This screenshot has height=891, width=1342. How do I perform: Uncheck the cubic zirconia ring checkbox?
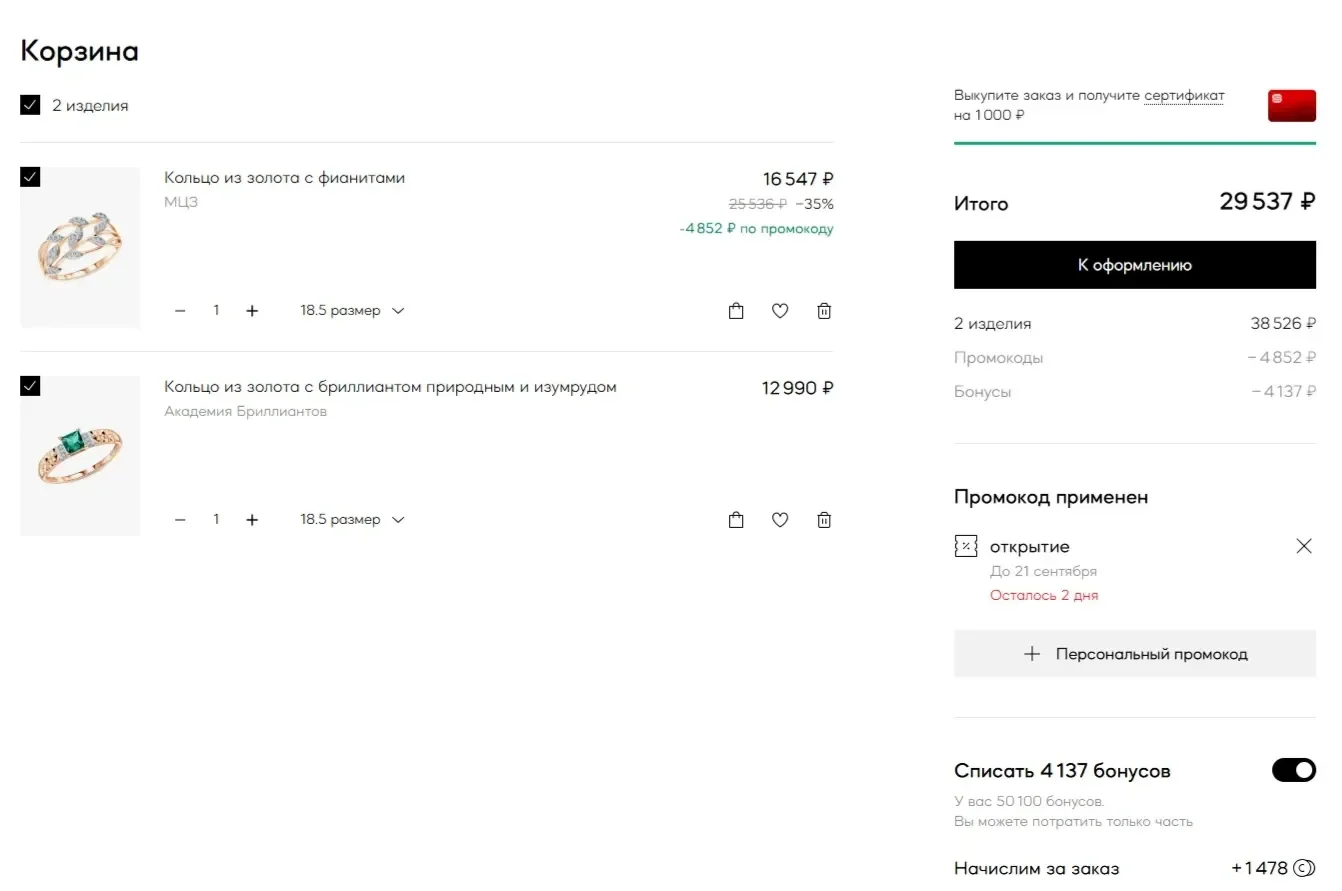click(30, 177)
